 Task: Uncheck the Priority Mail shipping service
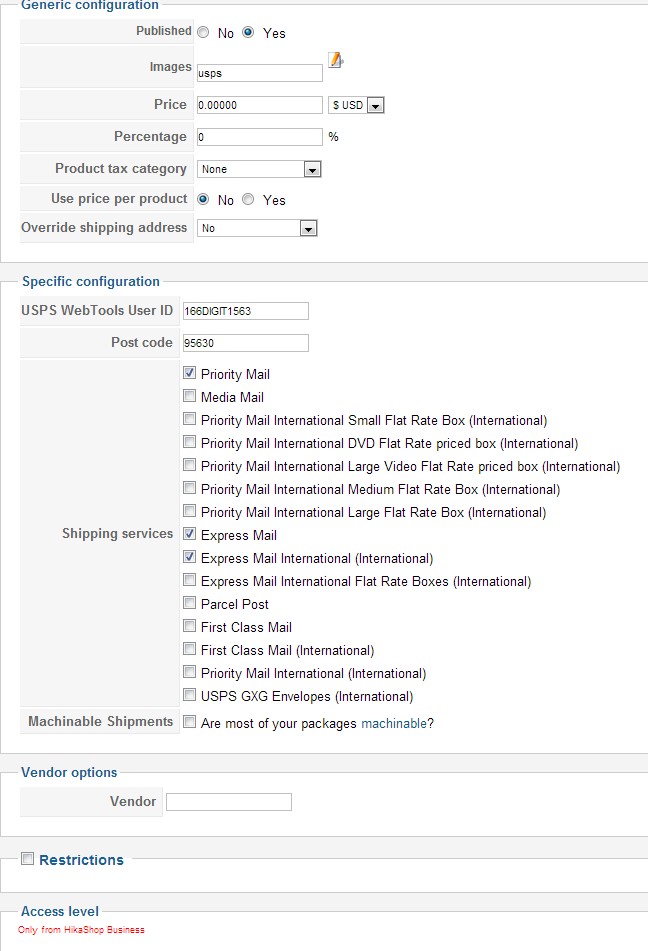coord(190,373)
